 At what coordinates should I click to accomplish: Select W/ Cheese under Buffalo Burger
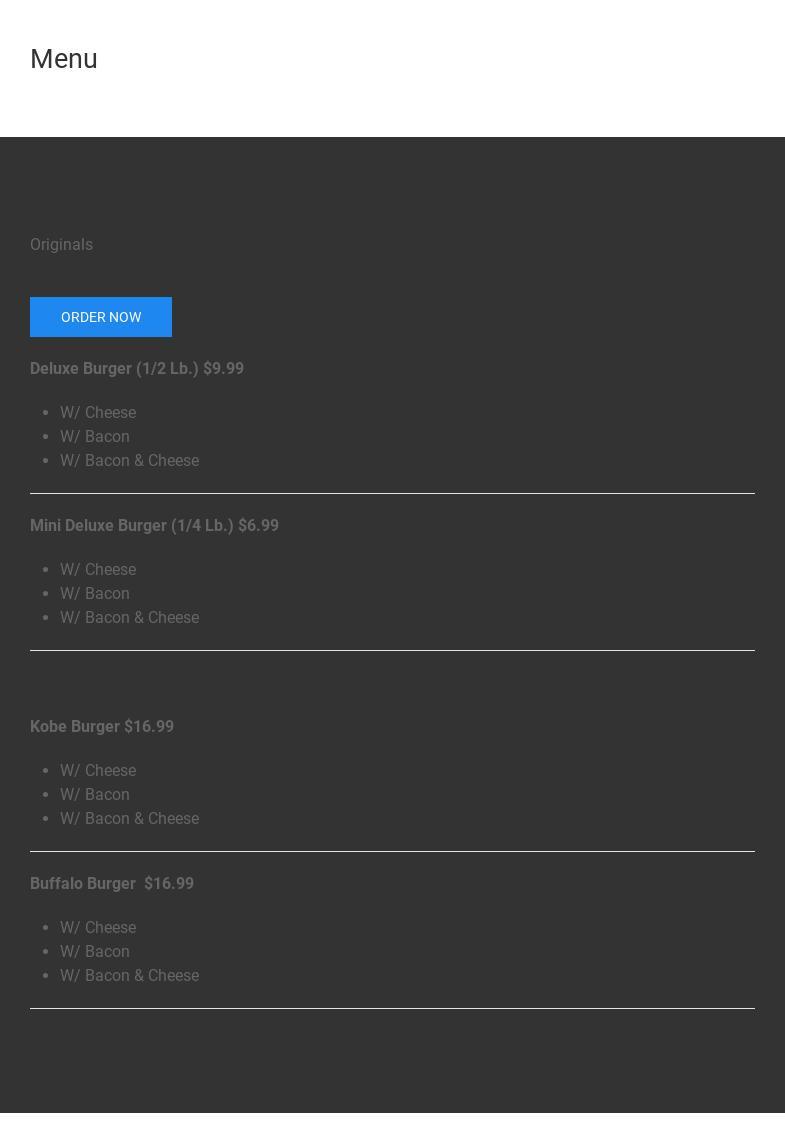coord(98,927)
